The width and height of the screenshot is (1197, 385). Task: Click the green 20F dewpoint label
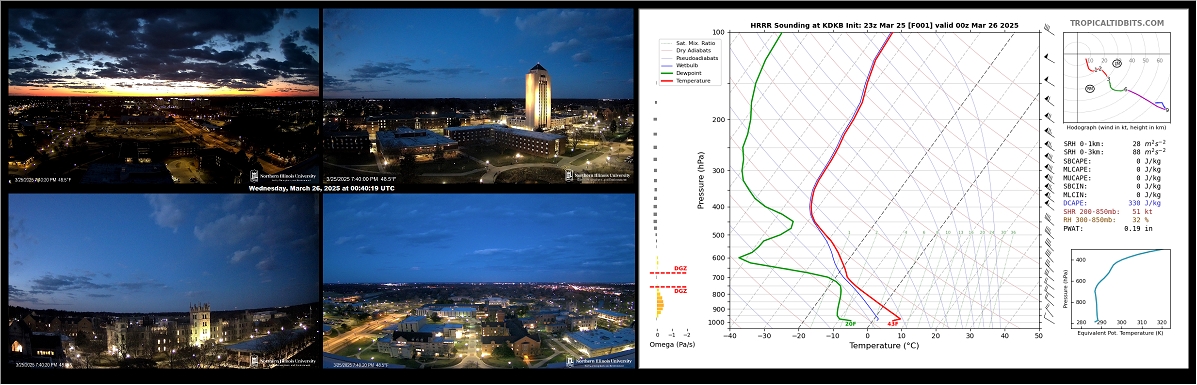(x=850, y=324)
